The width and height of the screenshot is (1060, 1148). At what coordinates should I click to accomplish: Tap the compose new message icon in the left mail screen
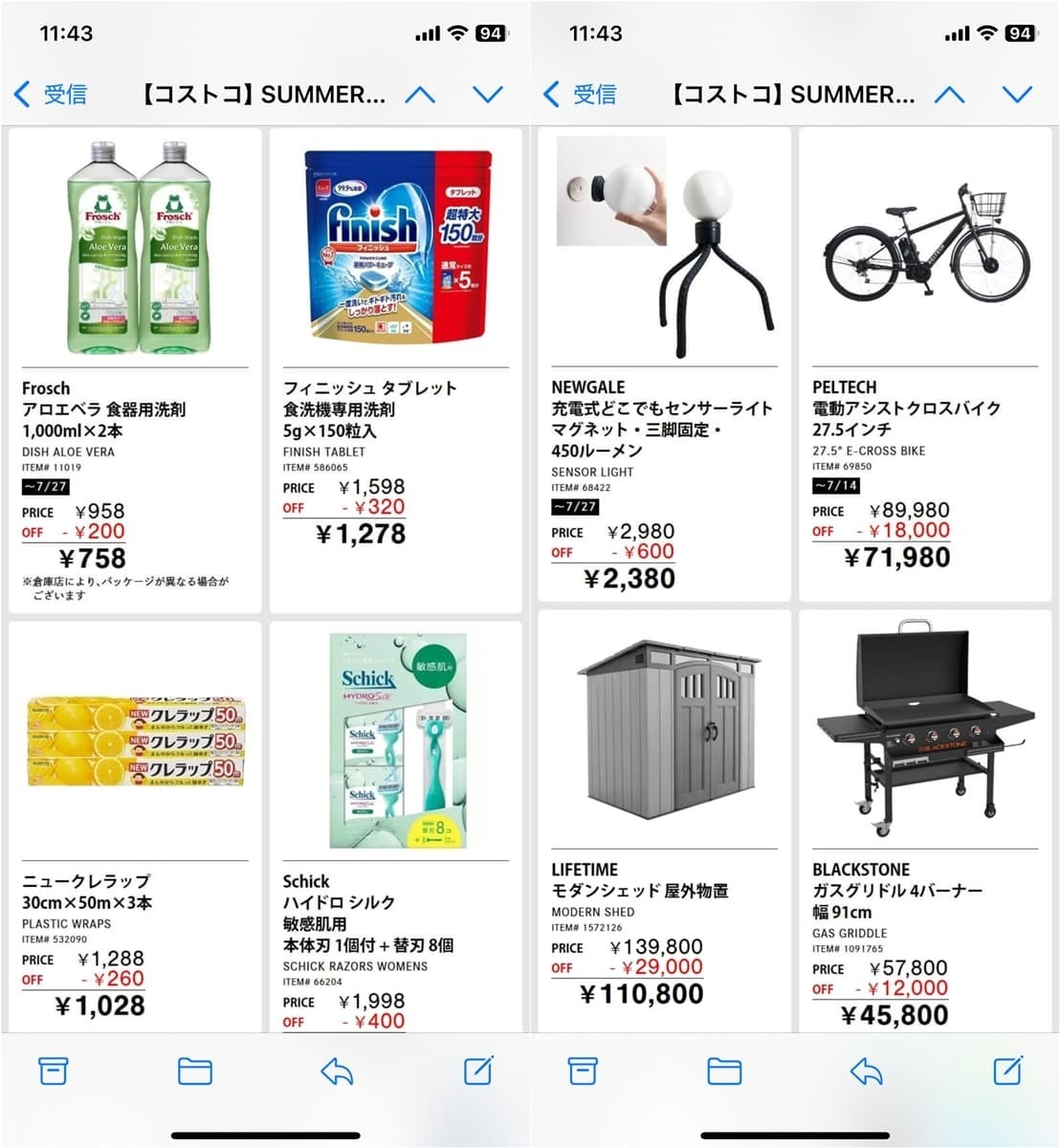tap(478, 1070)
